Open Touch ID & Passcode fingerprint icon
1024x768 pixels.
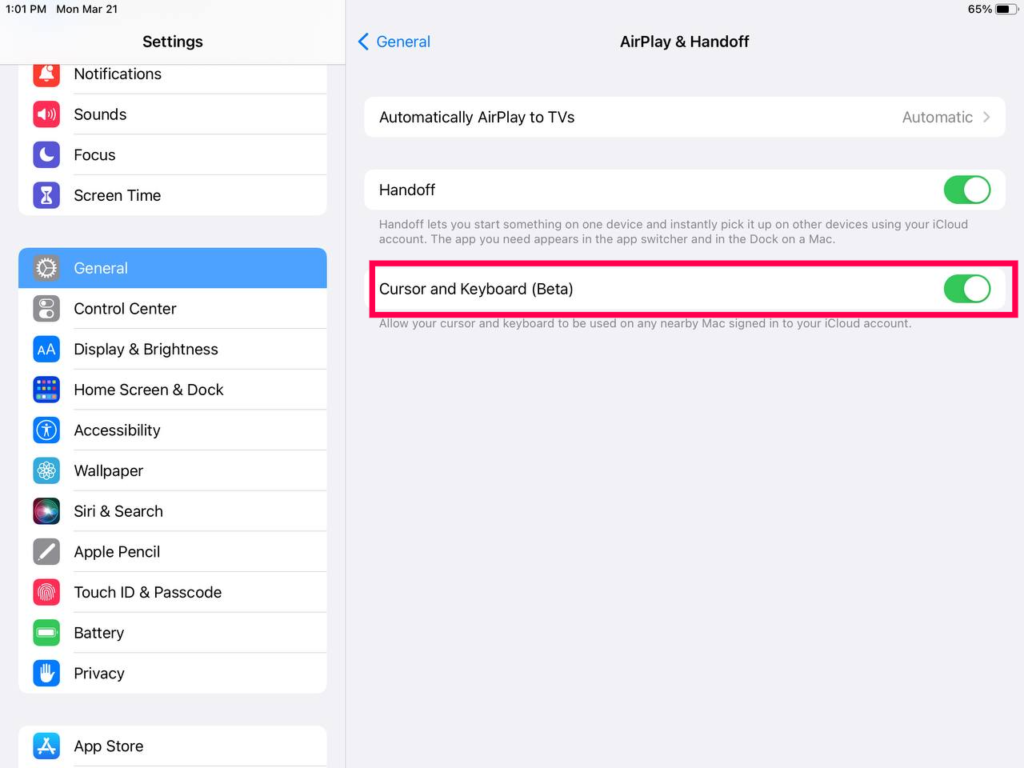46,592
